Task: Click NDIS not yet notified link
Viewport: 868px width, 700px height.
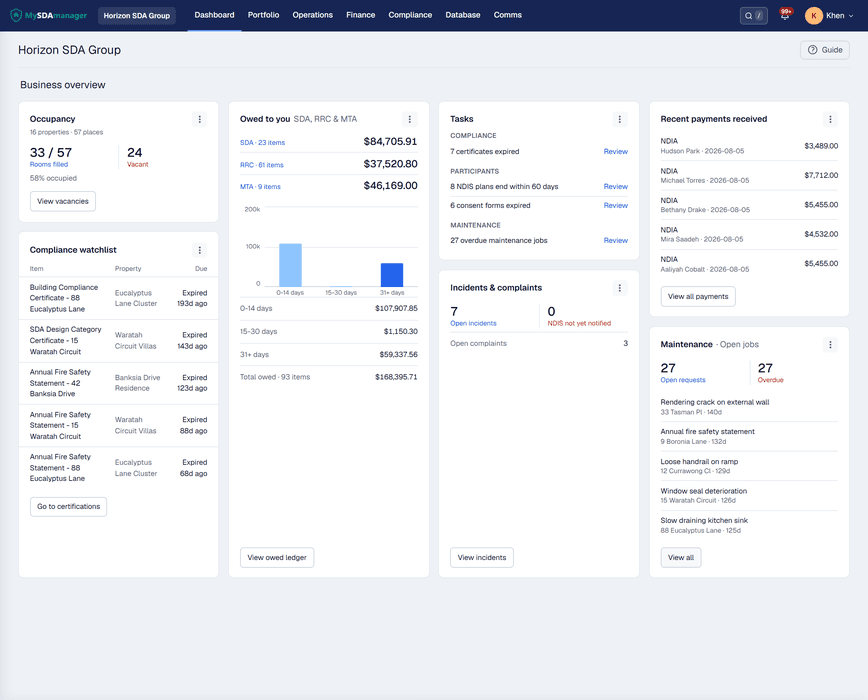Action: coord(579,323)
